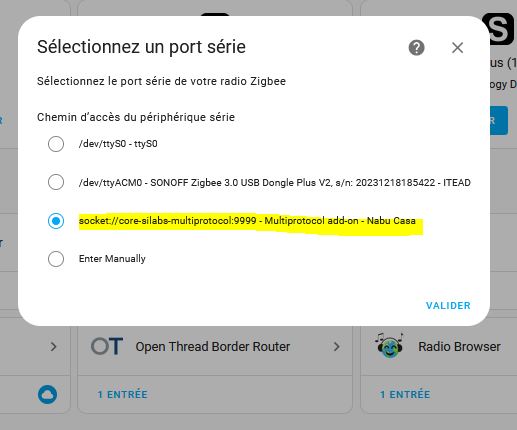Image resolution: width=517 pixels, height=430 pixels.
Task: Click the cloud icon on left card
Action: 47,395
